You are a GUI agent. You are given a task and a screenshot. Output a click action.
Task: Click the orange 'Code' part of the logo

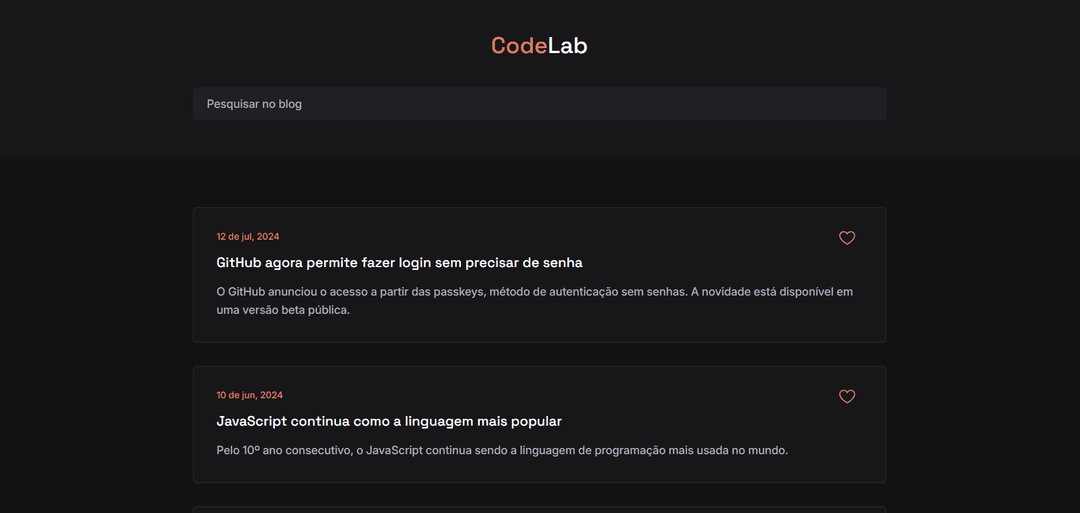519,46
